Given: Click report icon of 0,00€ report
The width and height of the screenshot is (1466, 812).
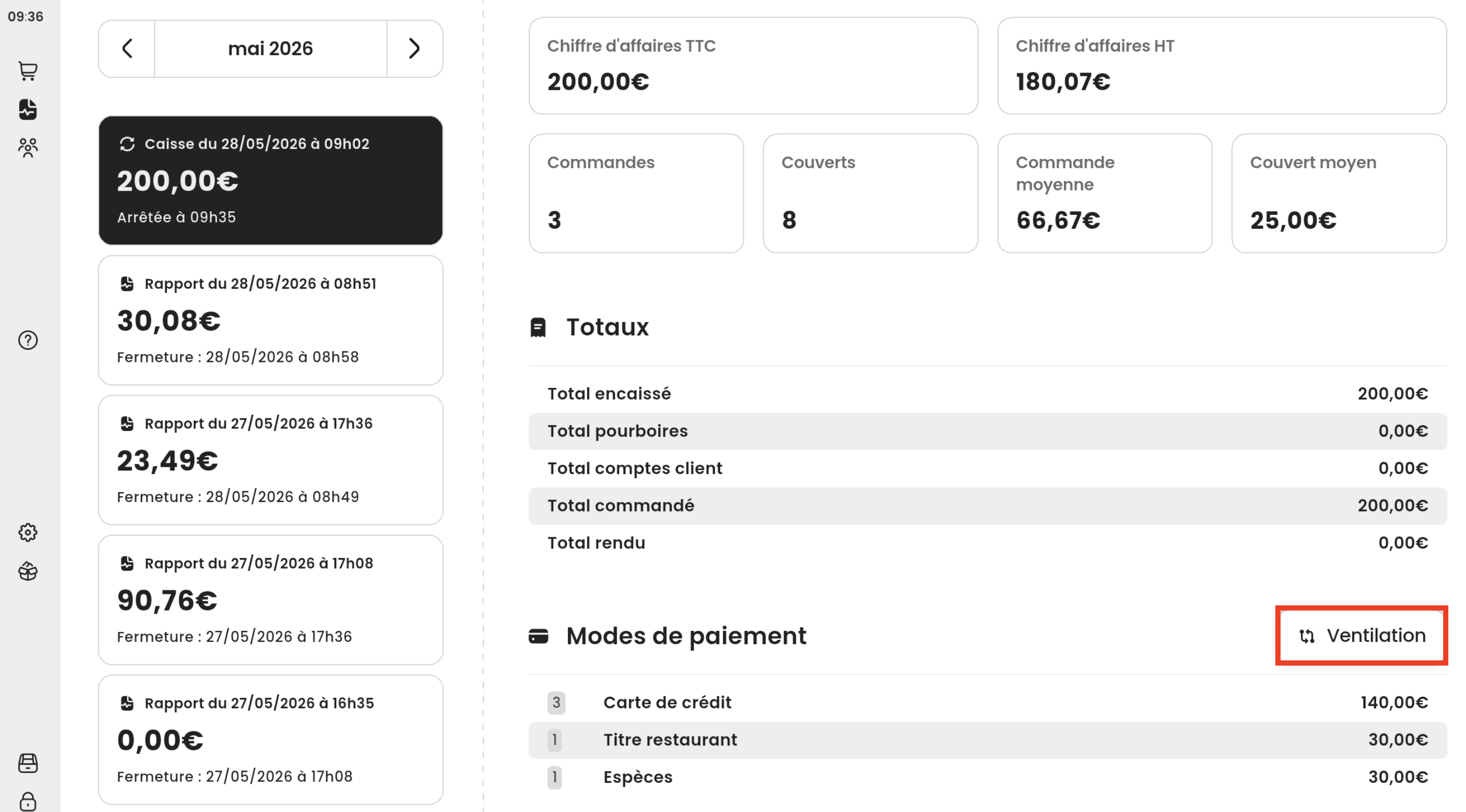Looking at the screenshot, I should [127, 703].
